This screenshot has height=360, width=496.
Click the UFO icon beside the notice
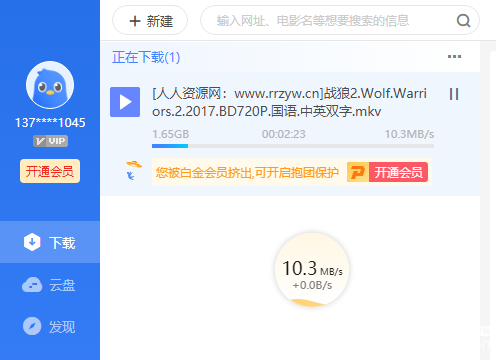[x=133, y=170]
